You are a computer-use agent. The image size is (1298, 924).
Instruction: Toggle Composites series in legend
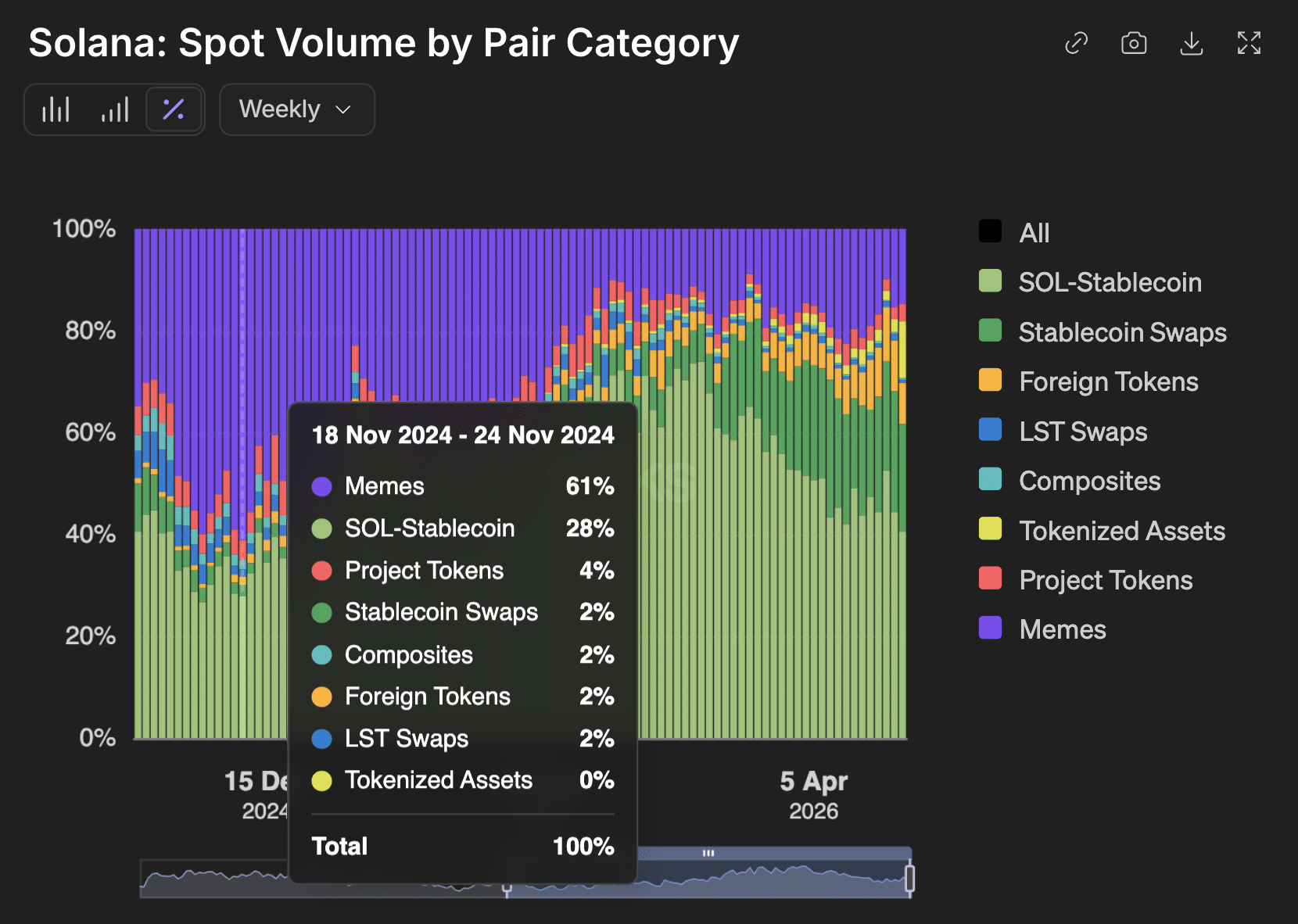(1070, 480)
